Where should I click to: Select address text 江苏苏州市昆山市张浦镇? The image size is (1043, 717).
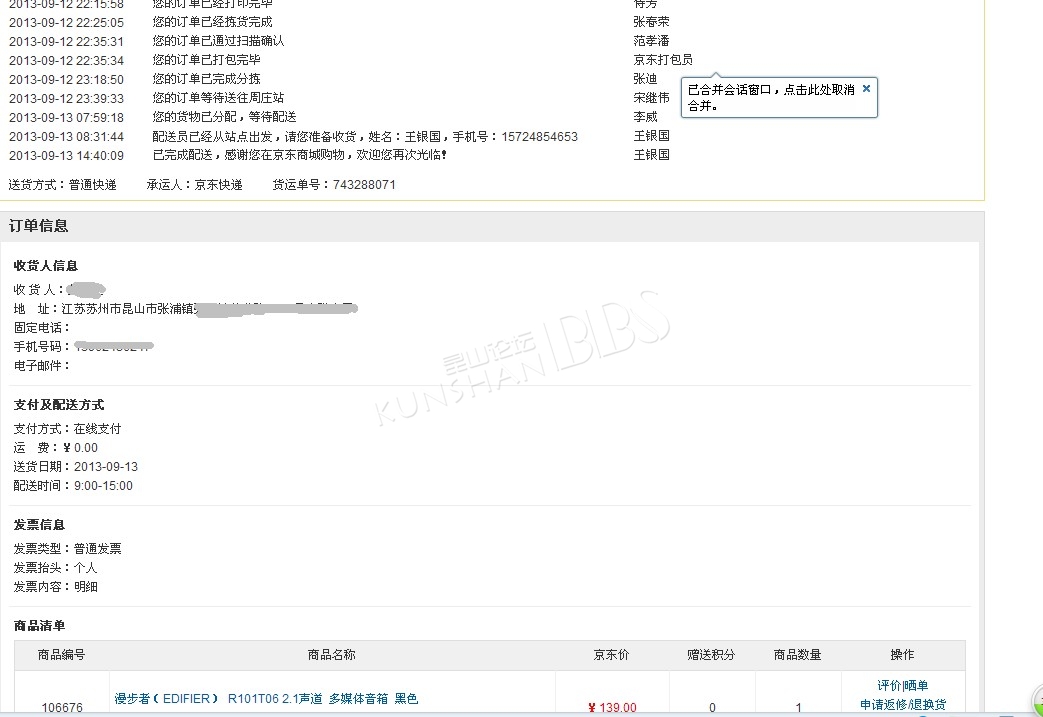[128, 309]
